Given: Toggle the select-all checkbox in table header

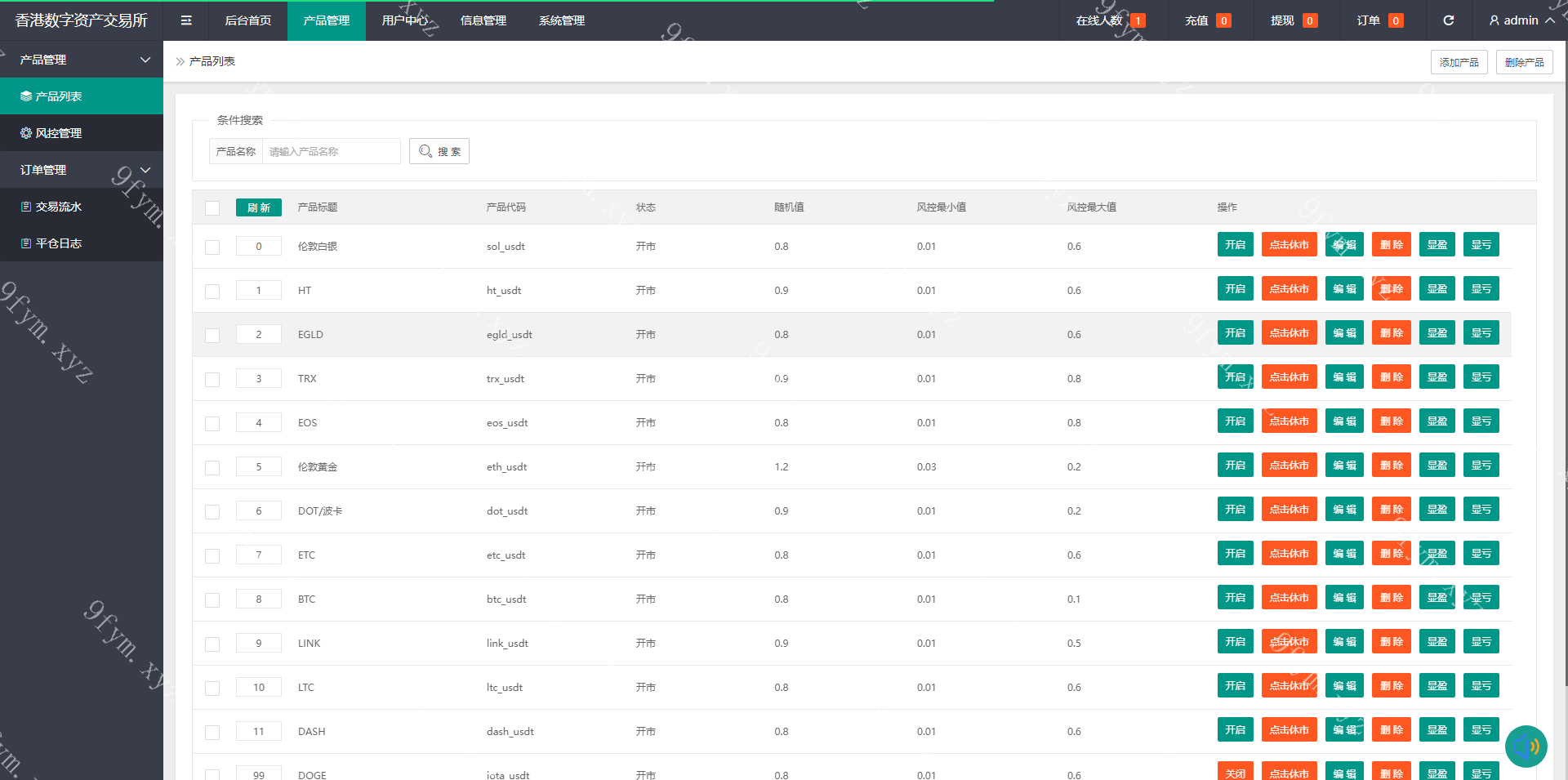Looking at the screenshot, I should 212,208.
